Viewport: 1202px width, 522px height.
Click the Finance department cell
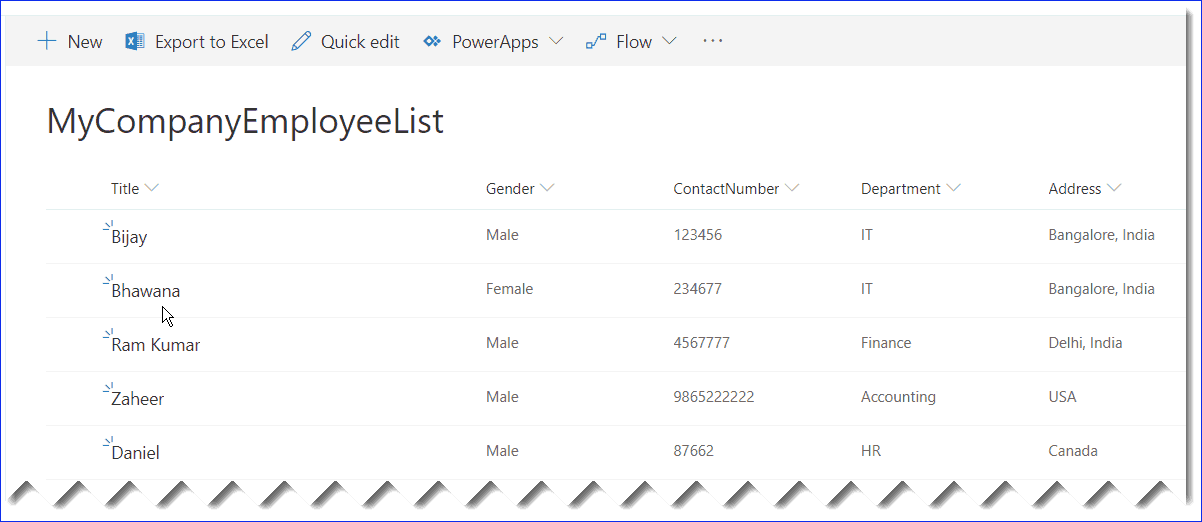click(x=886, y=343)
